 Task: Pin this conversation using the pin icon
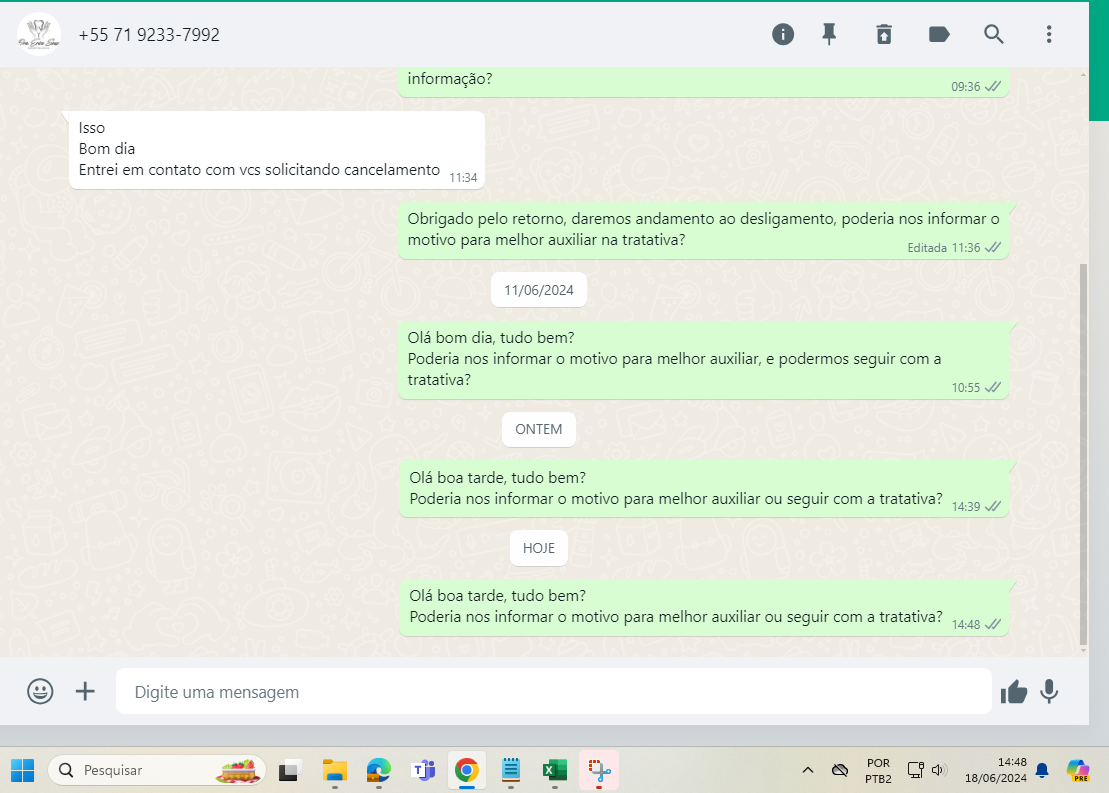point(829,35)
